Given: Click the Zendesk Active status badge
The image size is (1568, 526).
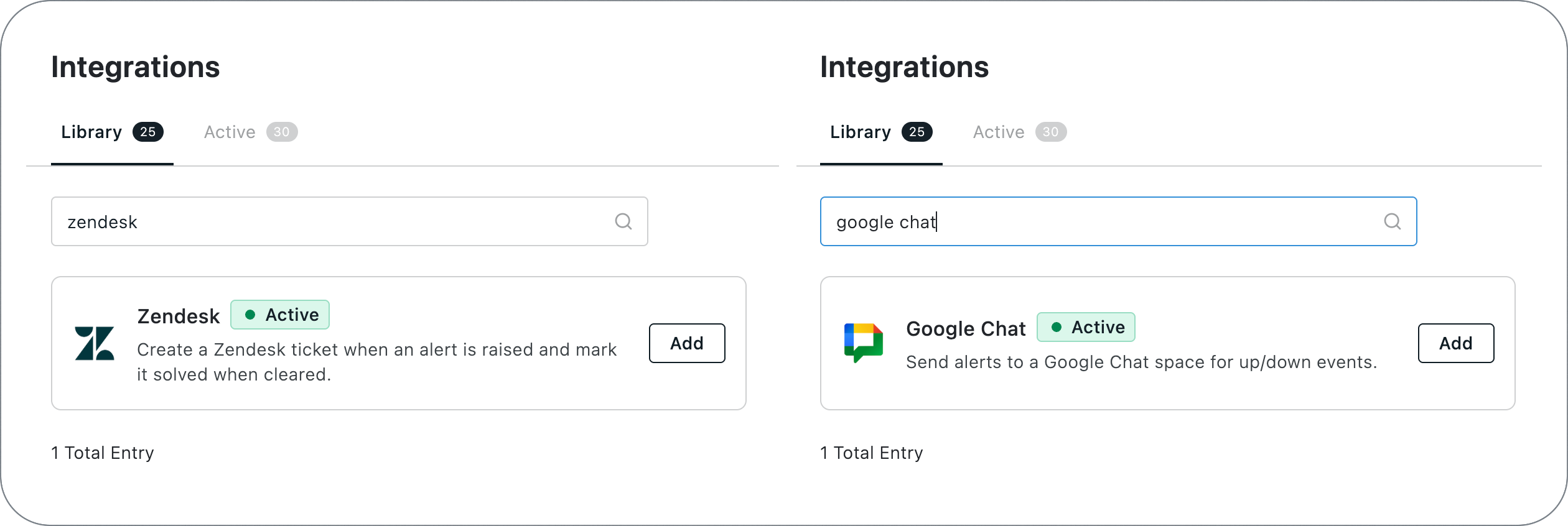Looking at the screenshot, I should [x=280, y=315].
